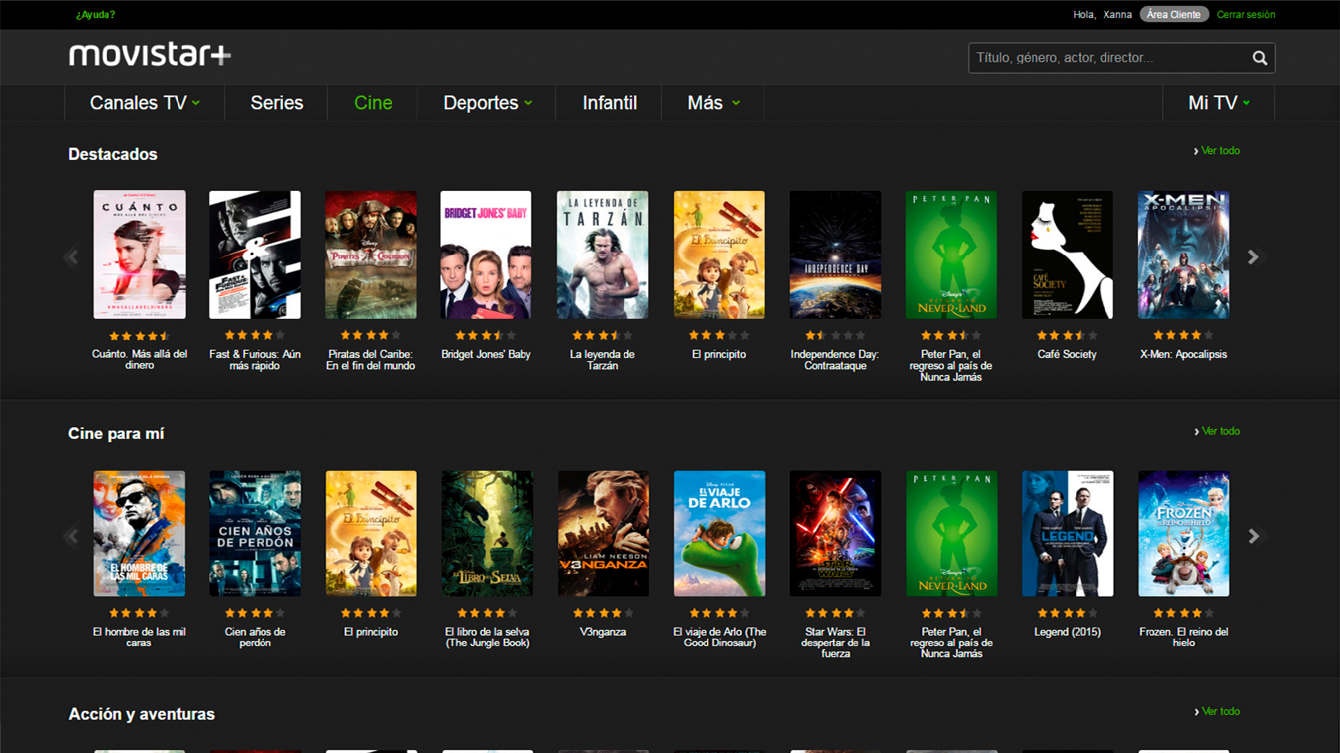Click the 'Destacados' section heading

pyautogui.click(x=113, y=154)
